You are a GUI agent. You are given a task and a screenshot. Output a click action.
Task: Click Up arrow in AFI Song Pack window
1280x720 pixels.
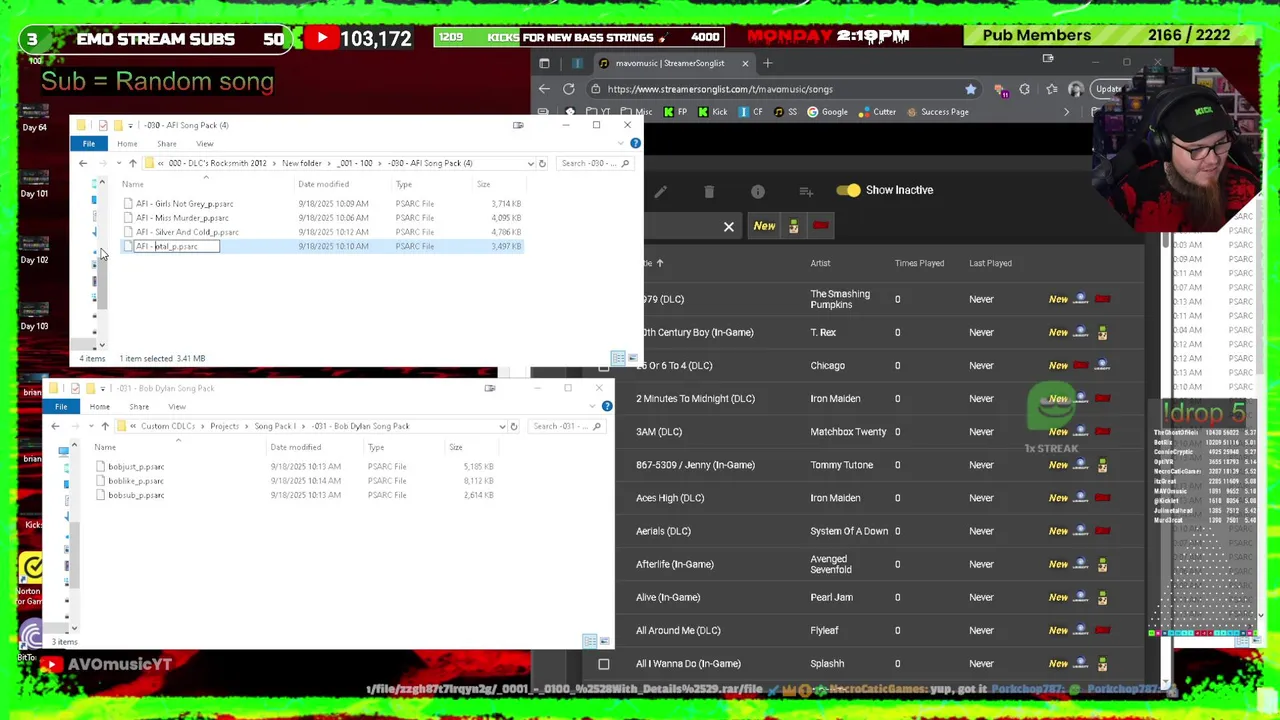coord(132,163)
